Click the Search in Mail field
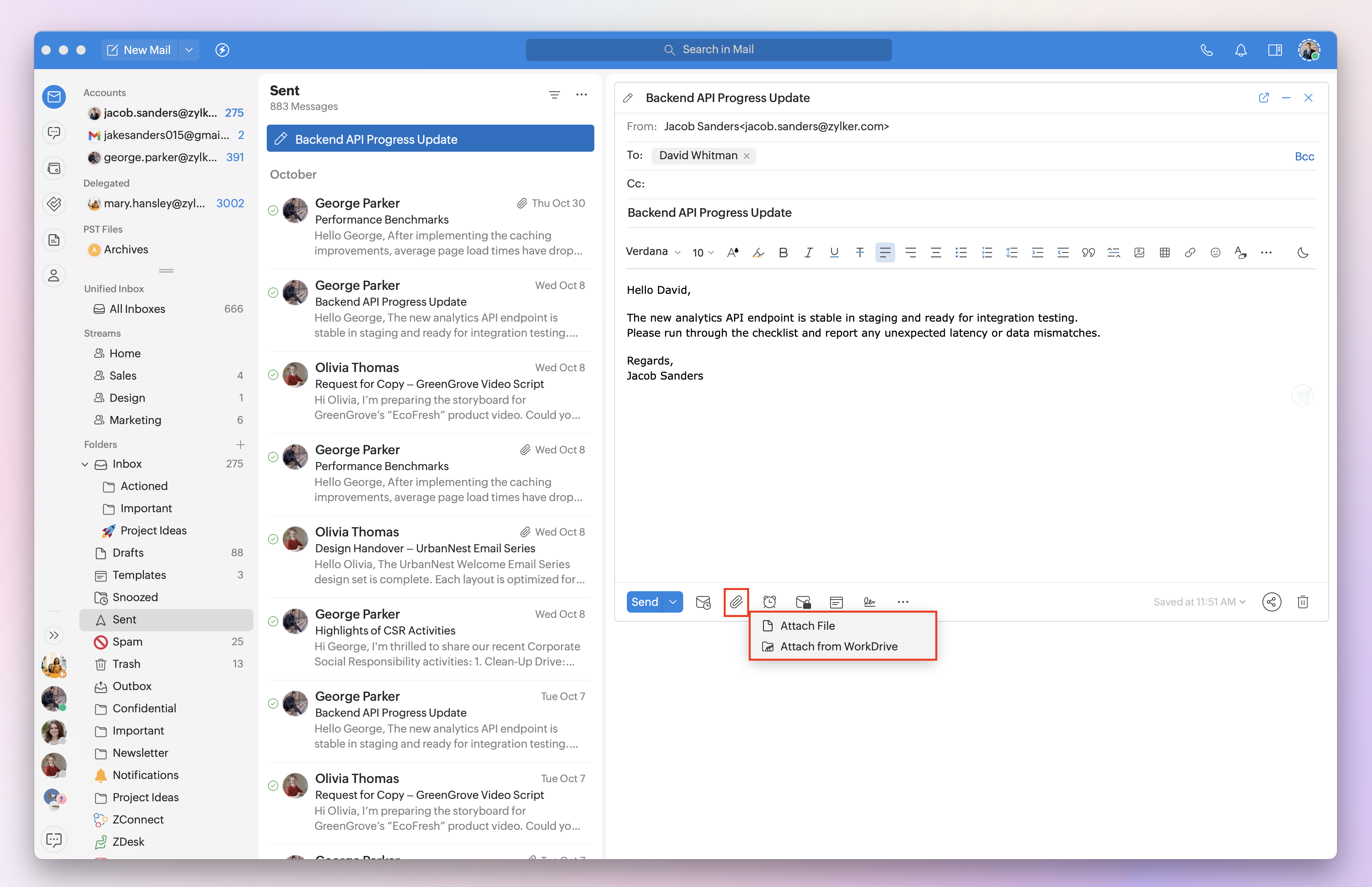The width and height of the screenshot is (1372, 887). click(708, 50)
